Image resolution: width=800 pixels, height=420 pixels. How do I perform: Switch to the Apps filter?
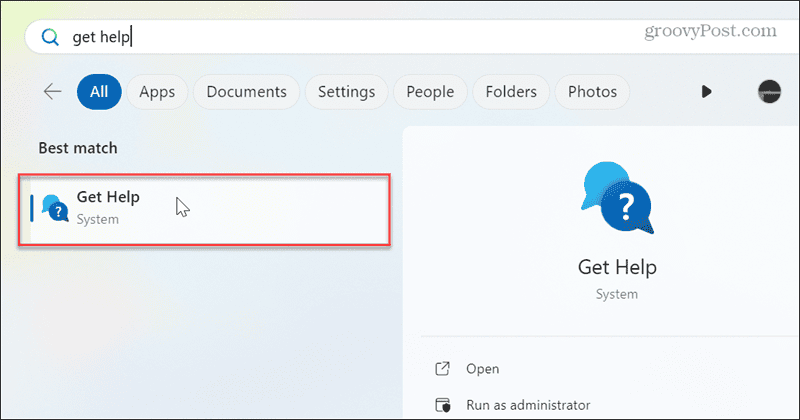tap(157, 92)
